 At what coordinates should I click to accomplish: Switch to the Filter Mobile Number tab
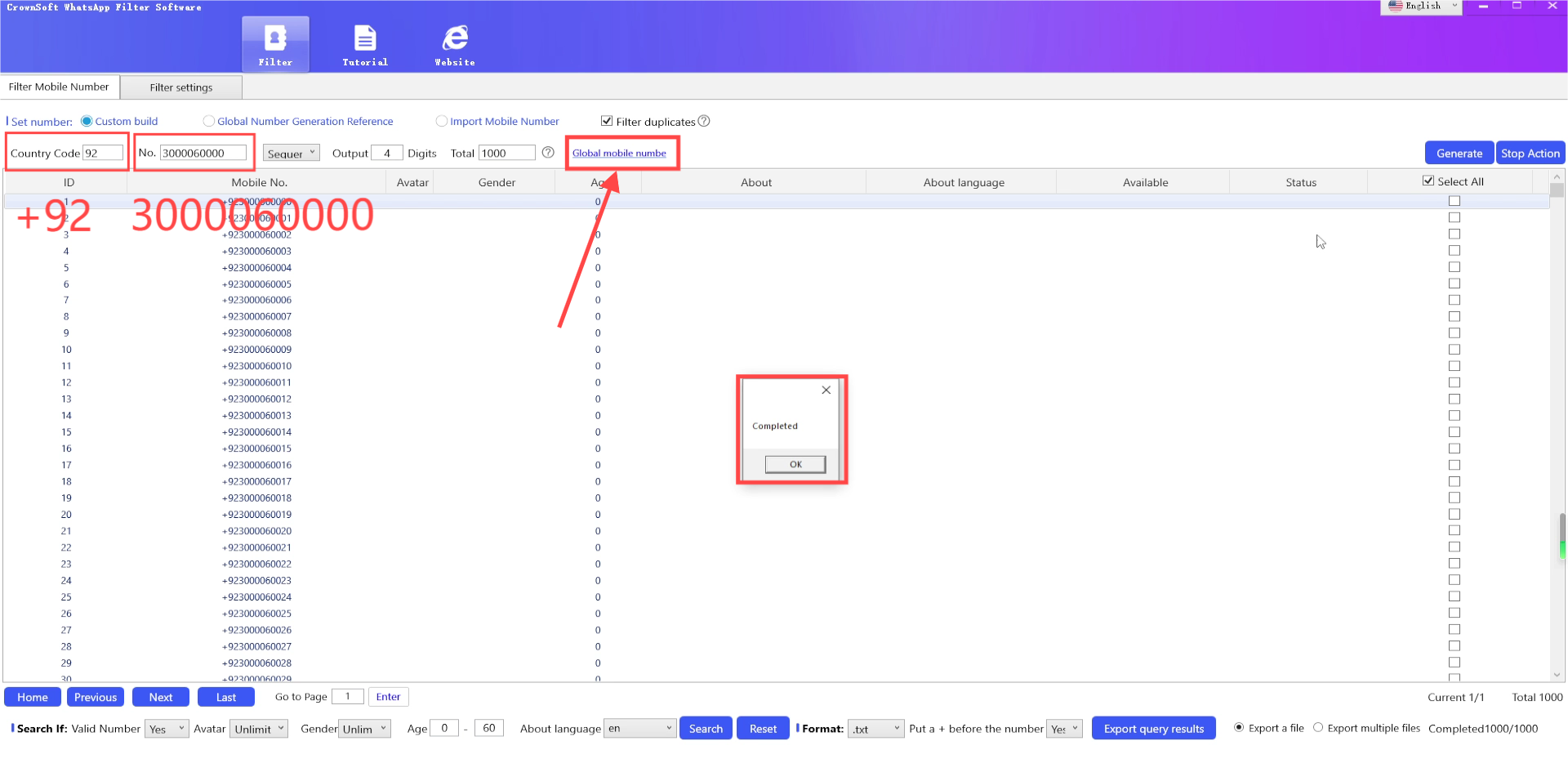coord(60,87)
